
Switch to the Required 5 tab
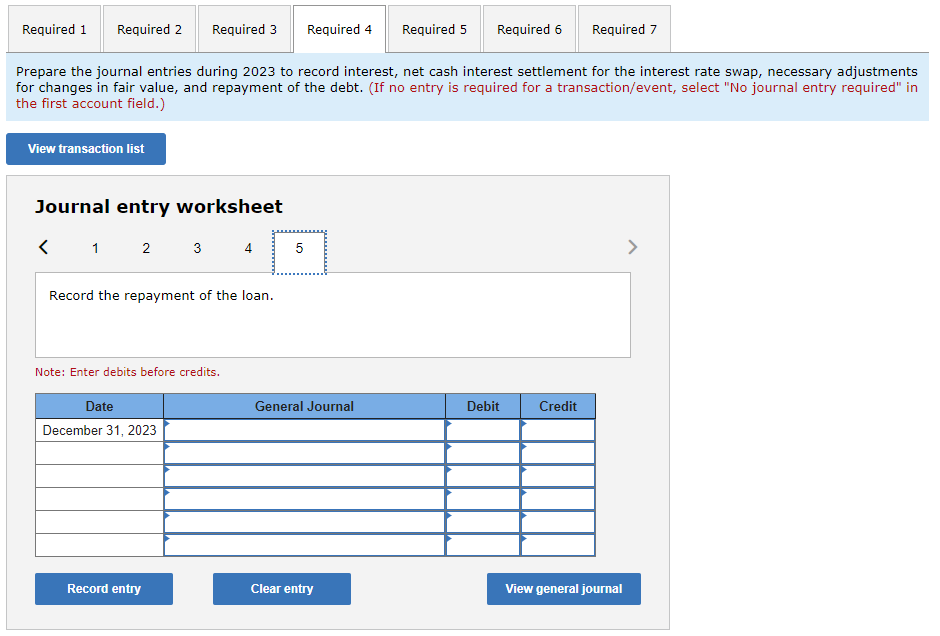[434, 29]
